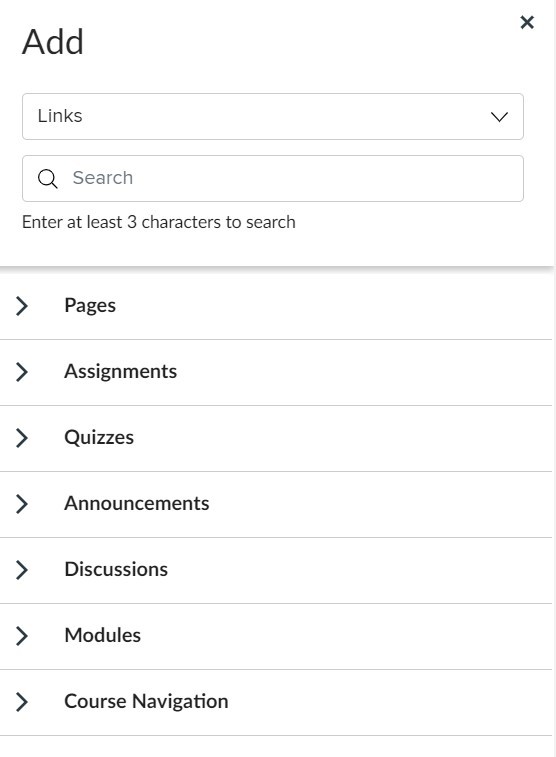The image size is (556, 757).
Task: Expand the Pages chevron
Action: (x=22, y=306)
